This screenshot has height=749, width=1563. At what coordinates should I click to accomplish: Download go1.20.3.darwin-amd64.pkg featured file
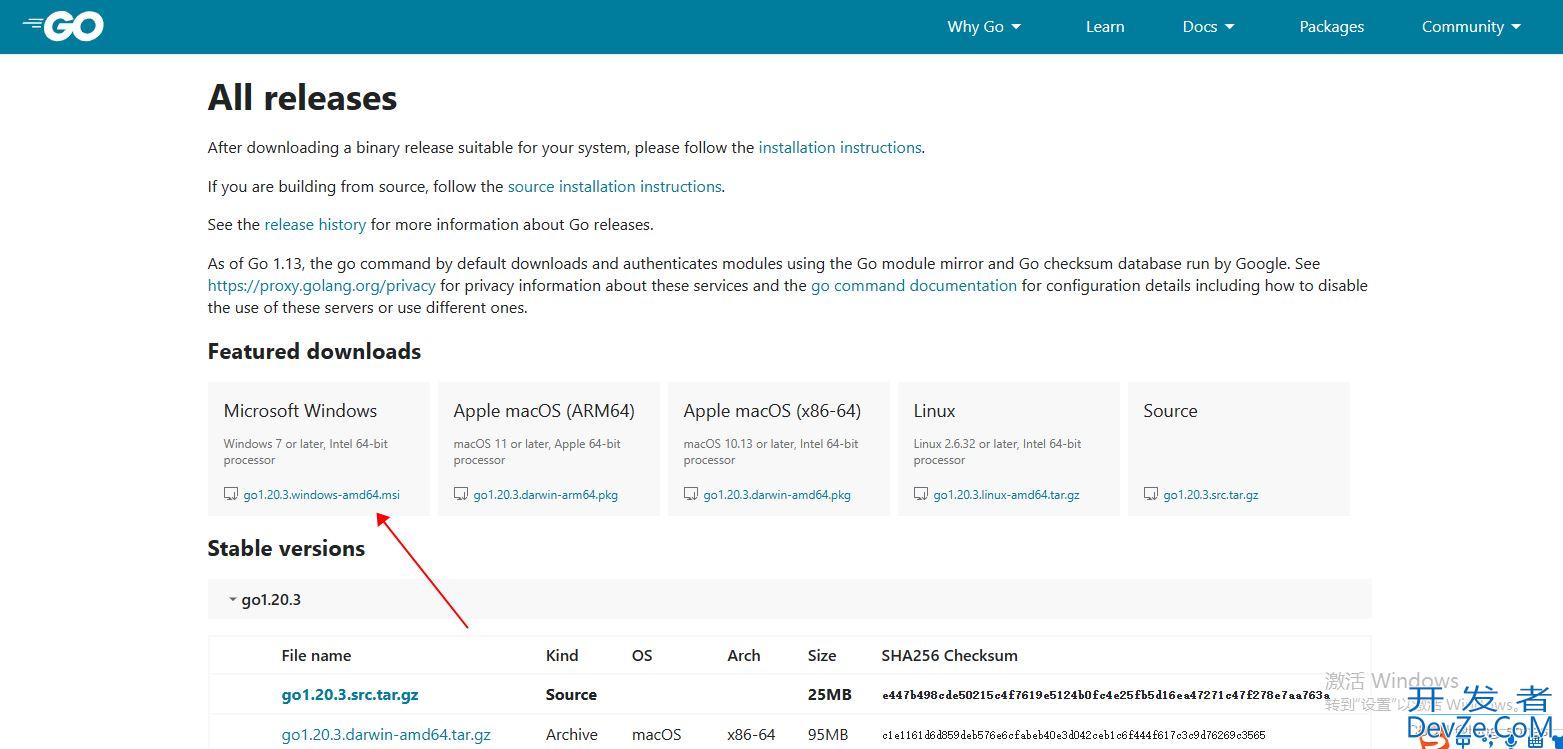pyautogui.click(x=777, y=495)
